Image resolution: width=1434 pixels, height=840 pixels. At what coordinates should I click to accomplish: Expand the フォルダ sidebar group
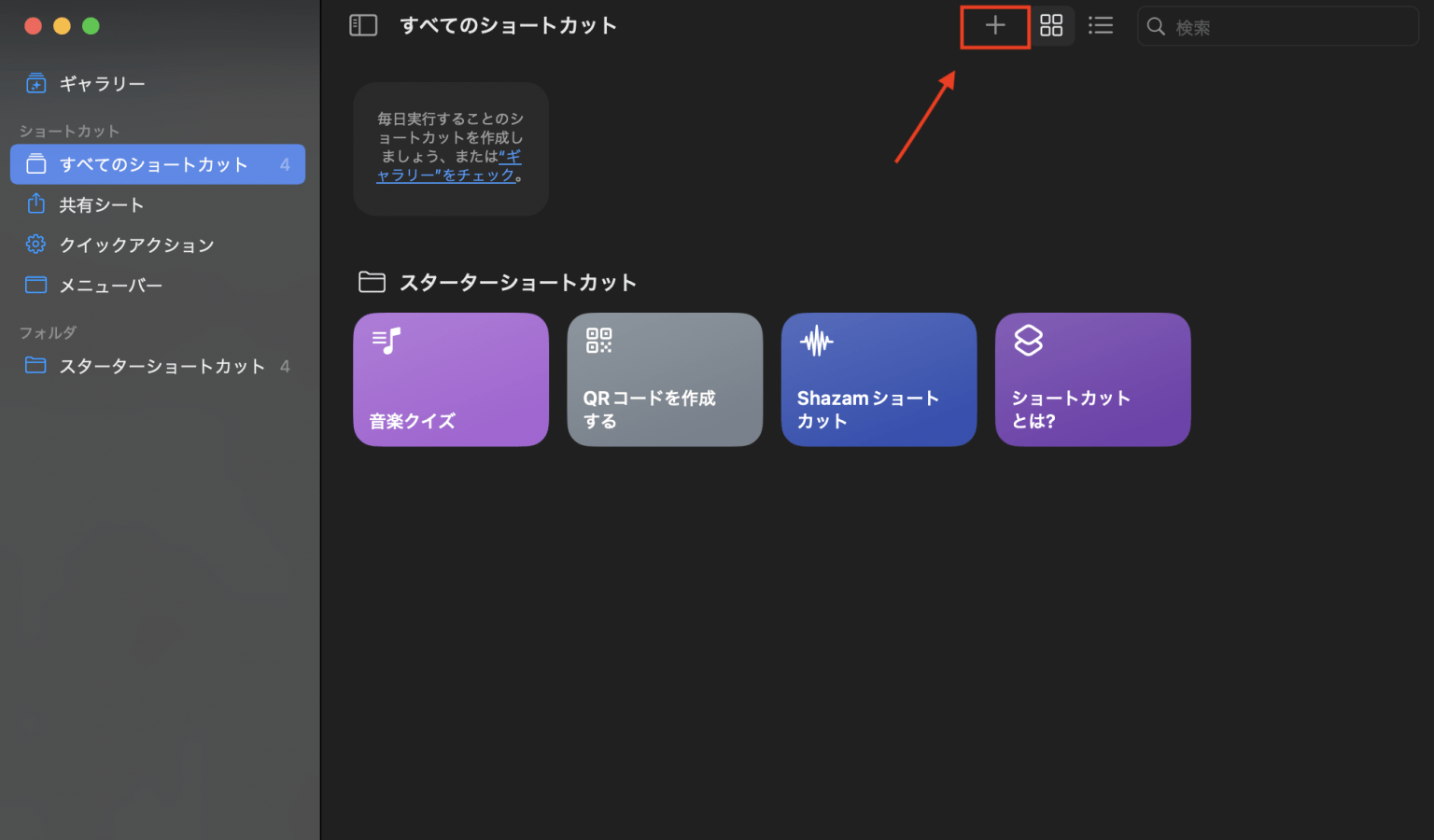pos(48,332)
